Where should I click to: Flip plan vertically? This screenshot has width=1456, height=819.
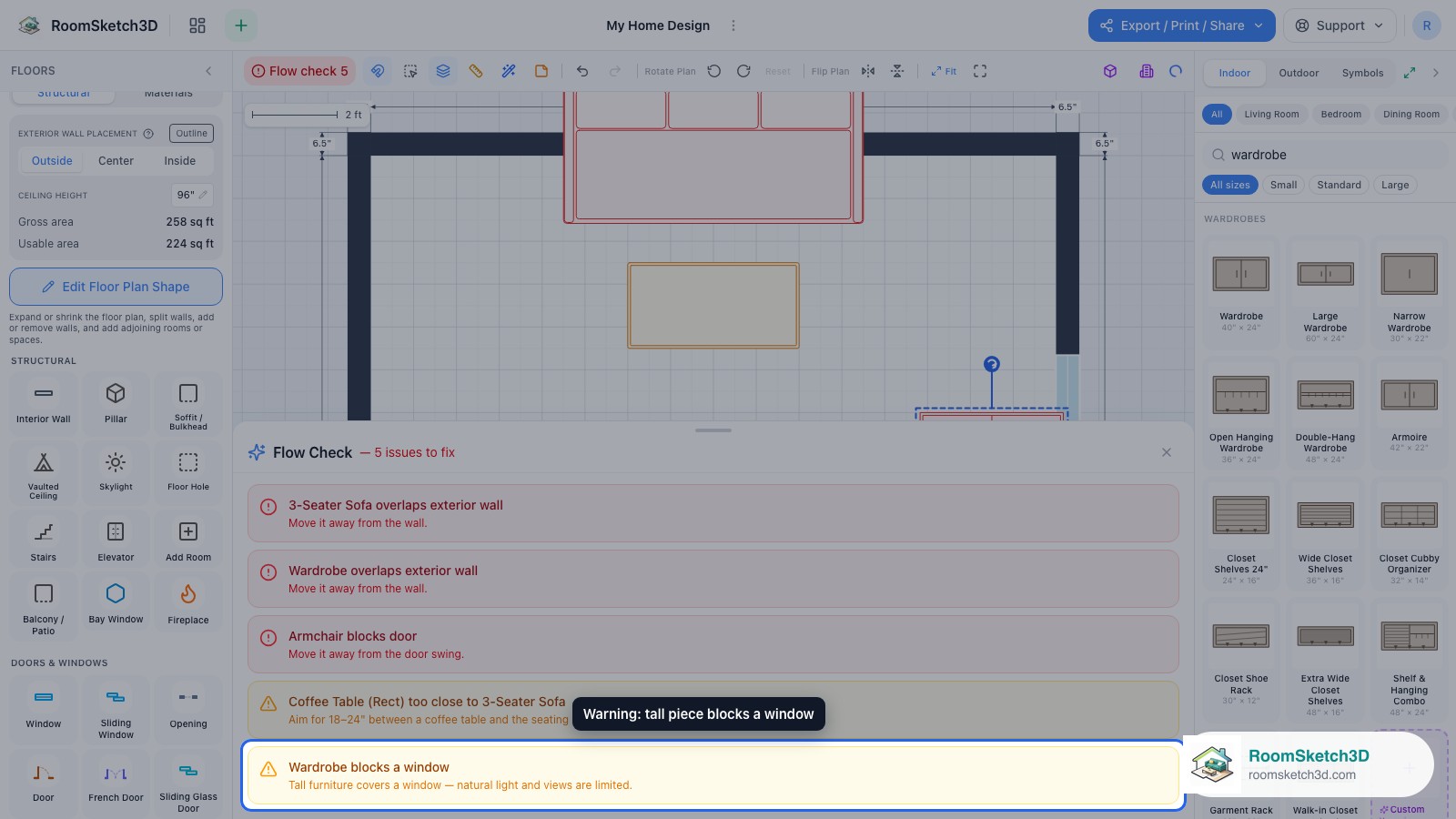click(x=897, y=71)
